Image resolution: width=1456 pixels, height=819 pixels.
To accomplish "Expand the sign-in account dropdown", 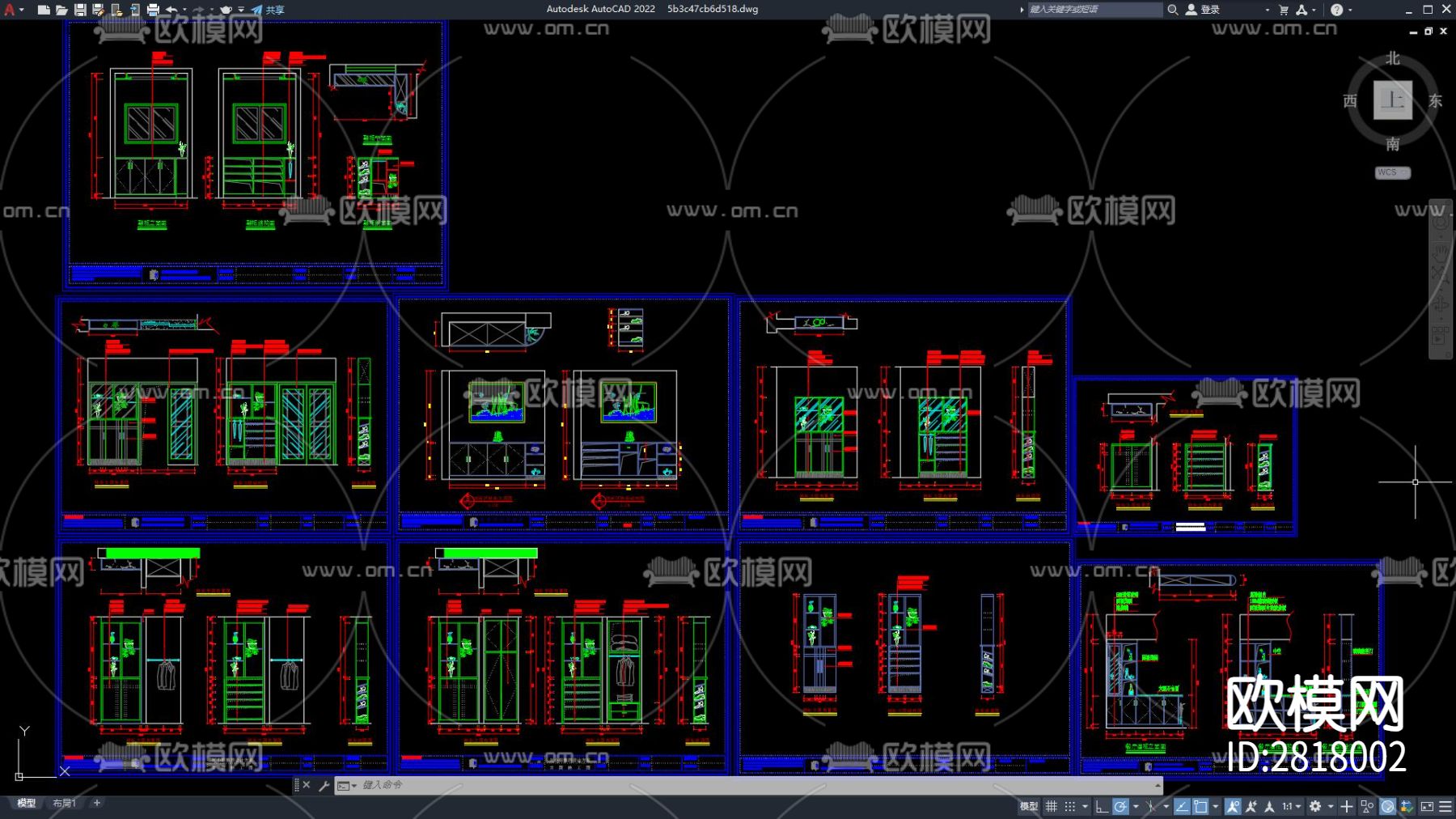I will pos(1267,10).
